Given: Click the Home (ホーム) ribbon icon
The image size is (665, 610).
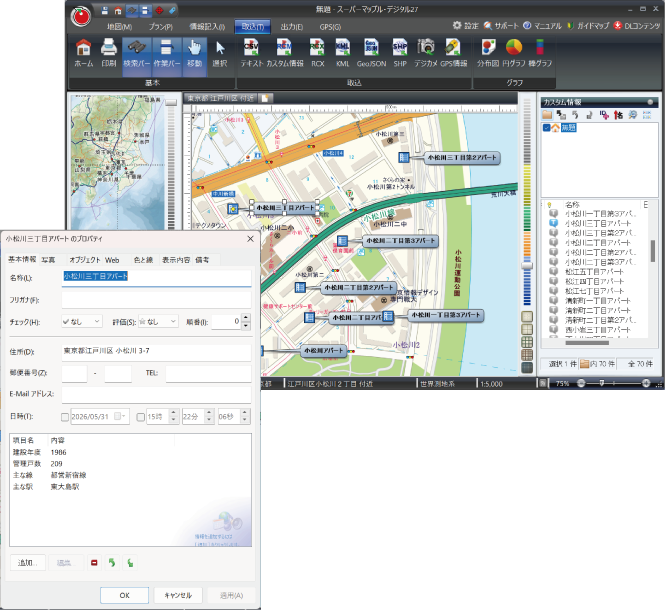Looking at the screenshot, I should pos(84,54).
